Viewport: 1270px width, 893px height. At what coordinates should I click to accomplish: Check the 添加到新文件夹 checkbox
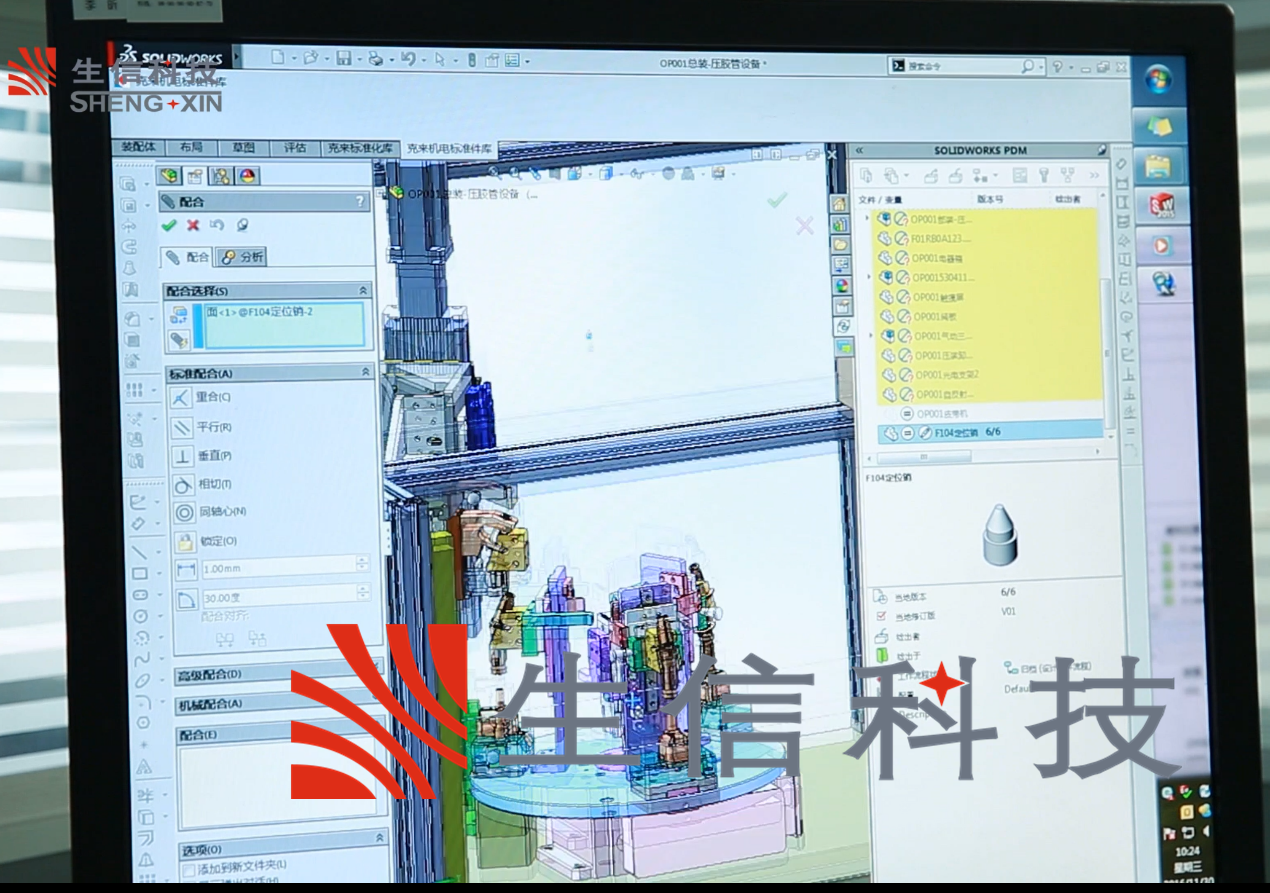[188, 870]
